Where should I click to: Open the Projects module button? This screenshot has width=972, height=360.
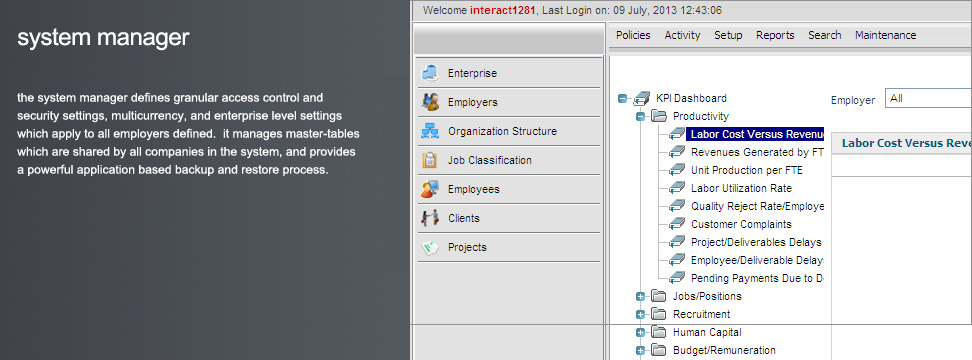point(509,247)
